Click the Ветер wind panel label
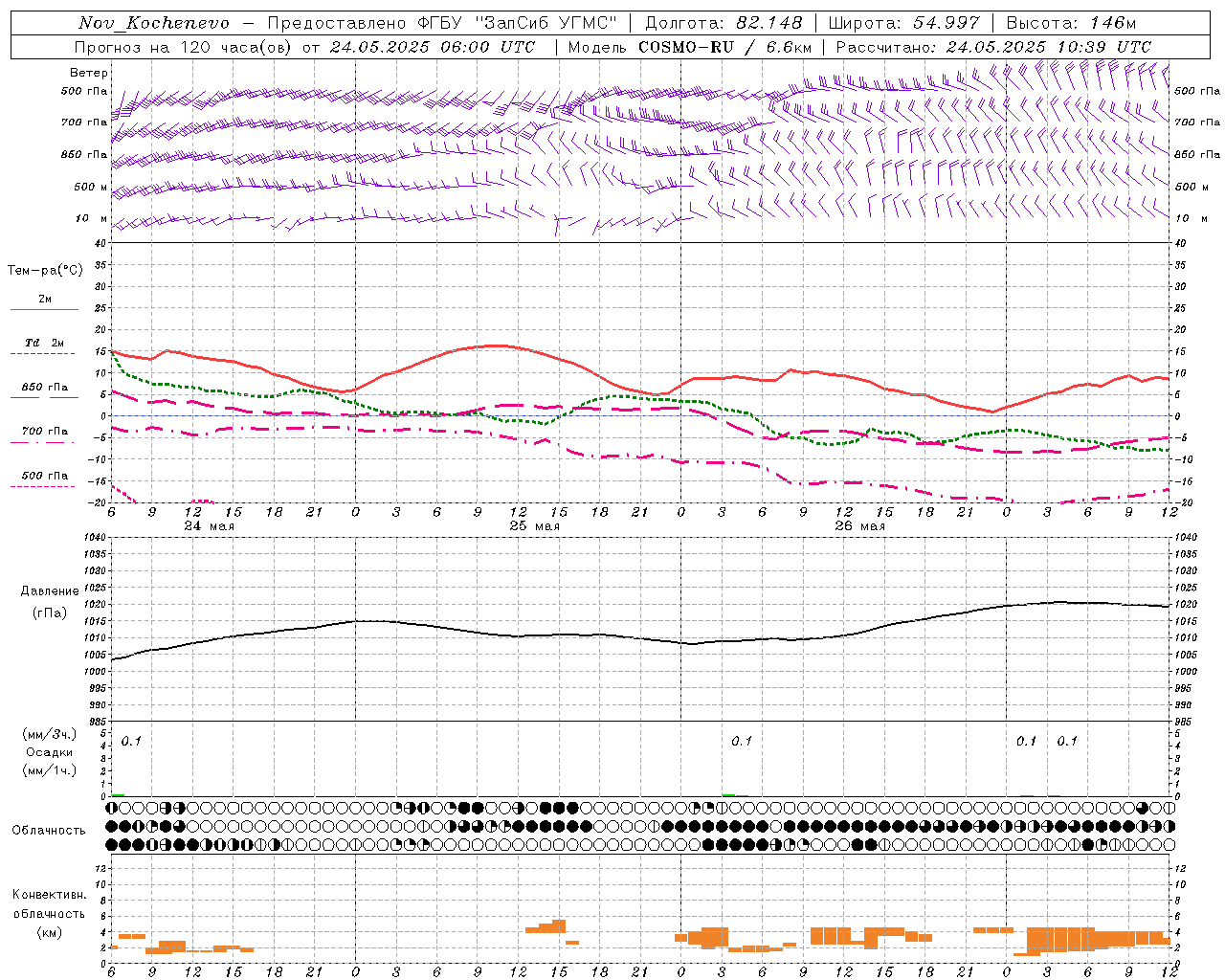 pos(89,73)
